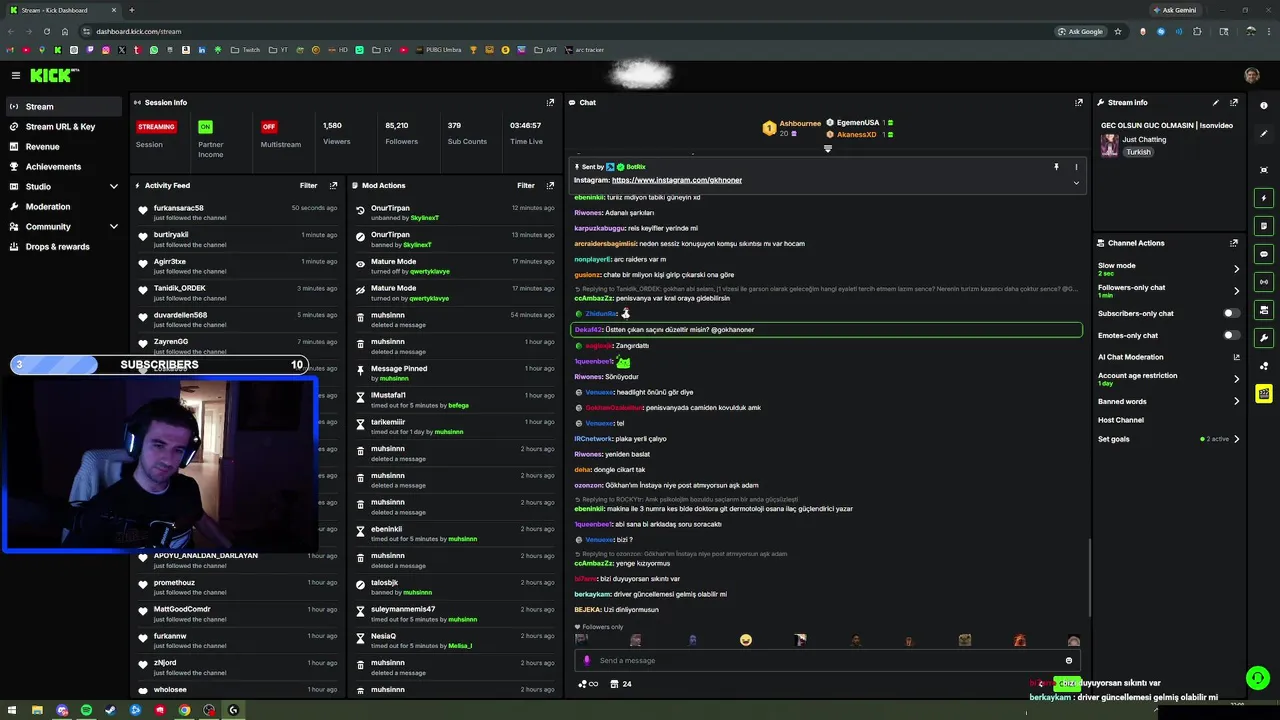Click the yellow clapperboard icon in right toolbar
This screenshot has width=1280, height=720.
tap(1264, 394)
